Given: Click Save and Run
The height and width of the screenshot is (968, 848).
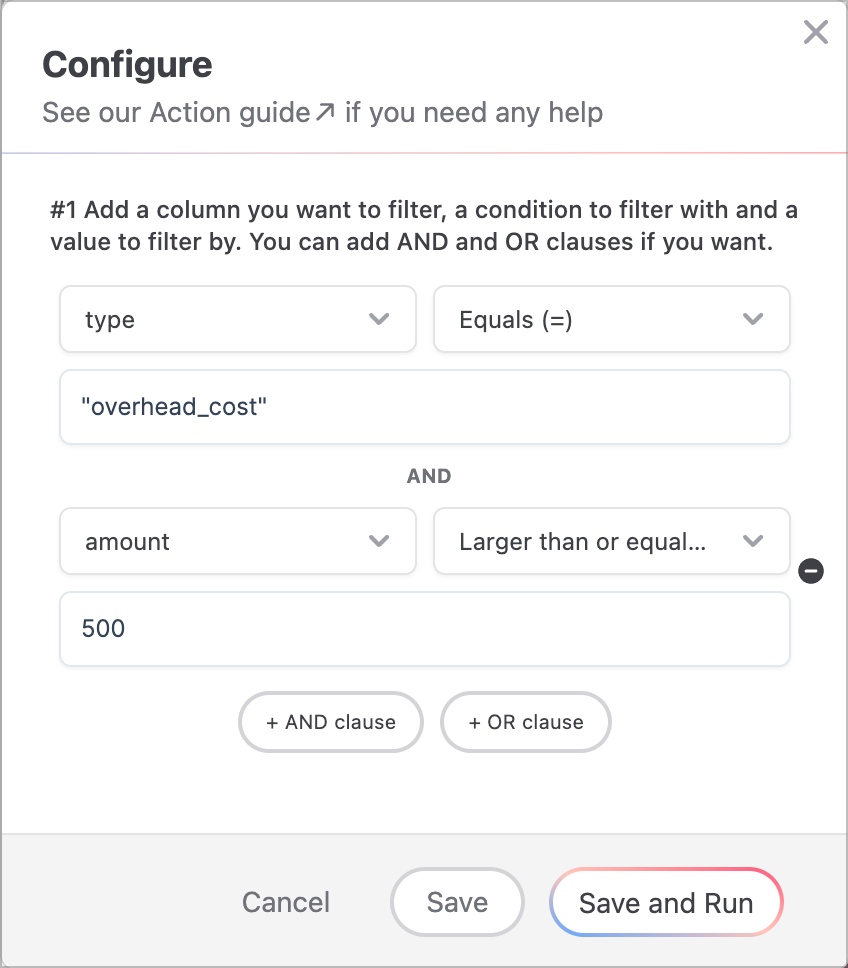Looking at the screenshot, I should pyautogui.click(x=666, y=902).
